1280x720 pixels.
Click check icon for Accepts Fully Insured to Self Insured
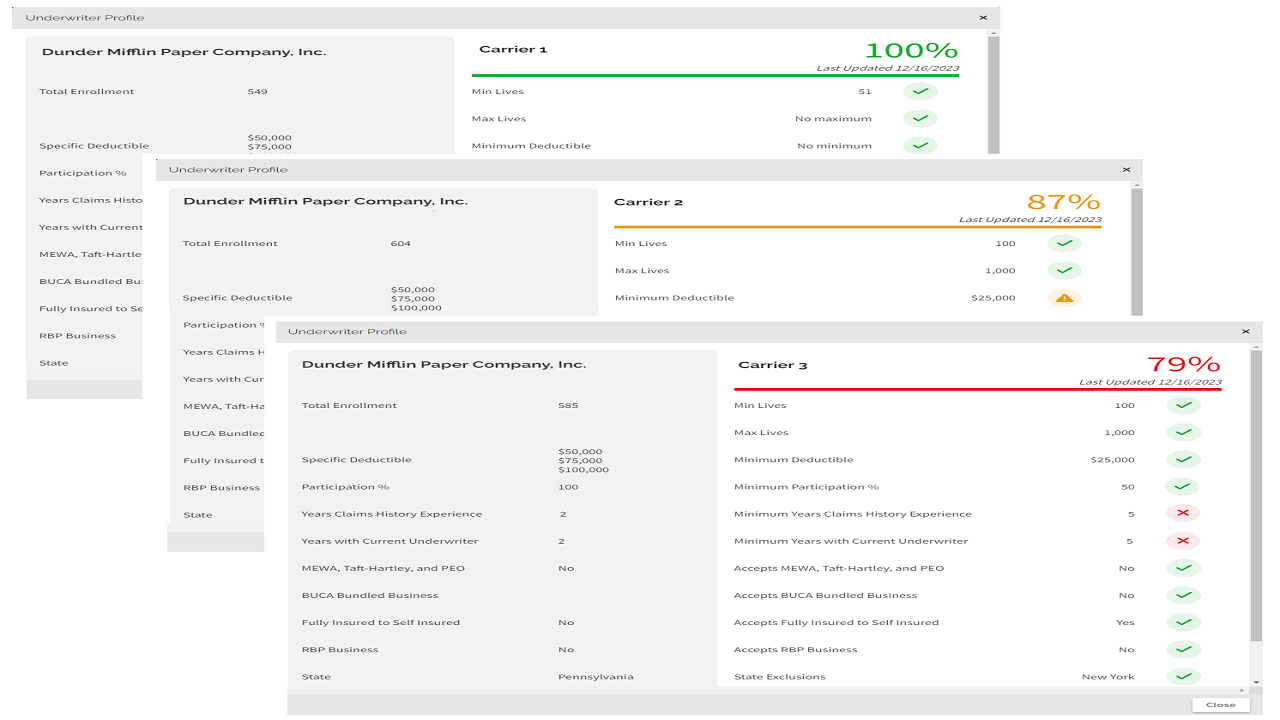(1183, 622)
